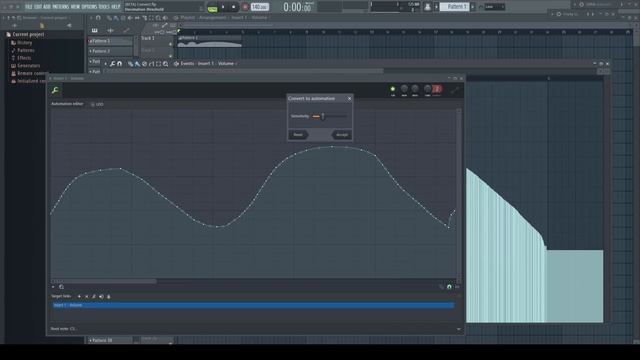Click the plugin wrench options icon
The height and width of the screenshot is (360, 640).
(55, 90)
